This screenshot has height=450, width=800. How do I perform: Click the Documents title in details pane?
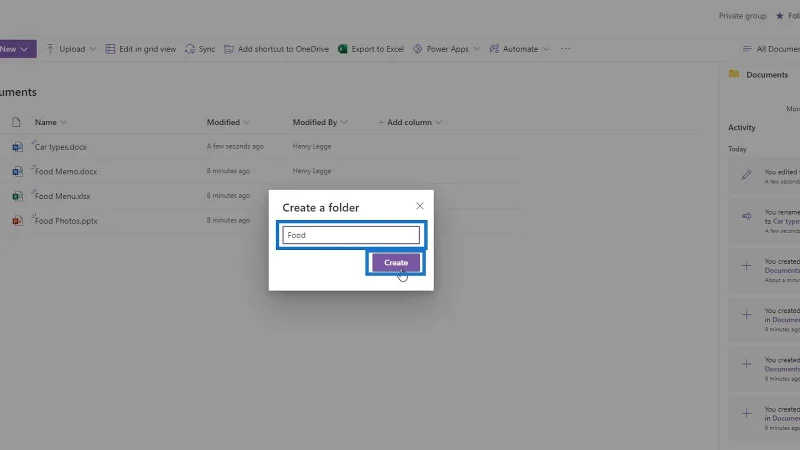[767, 74]
